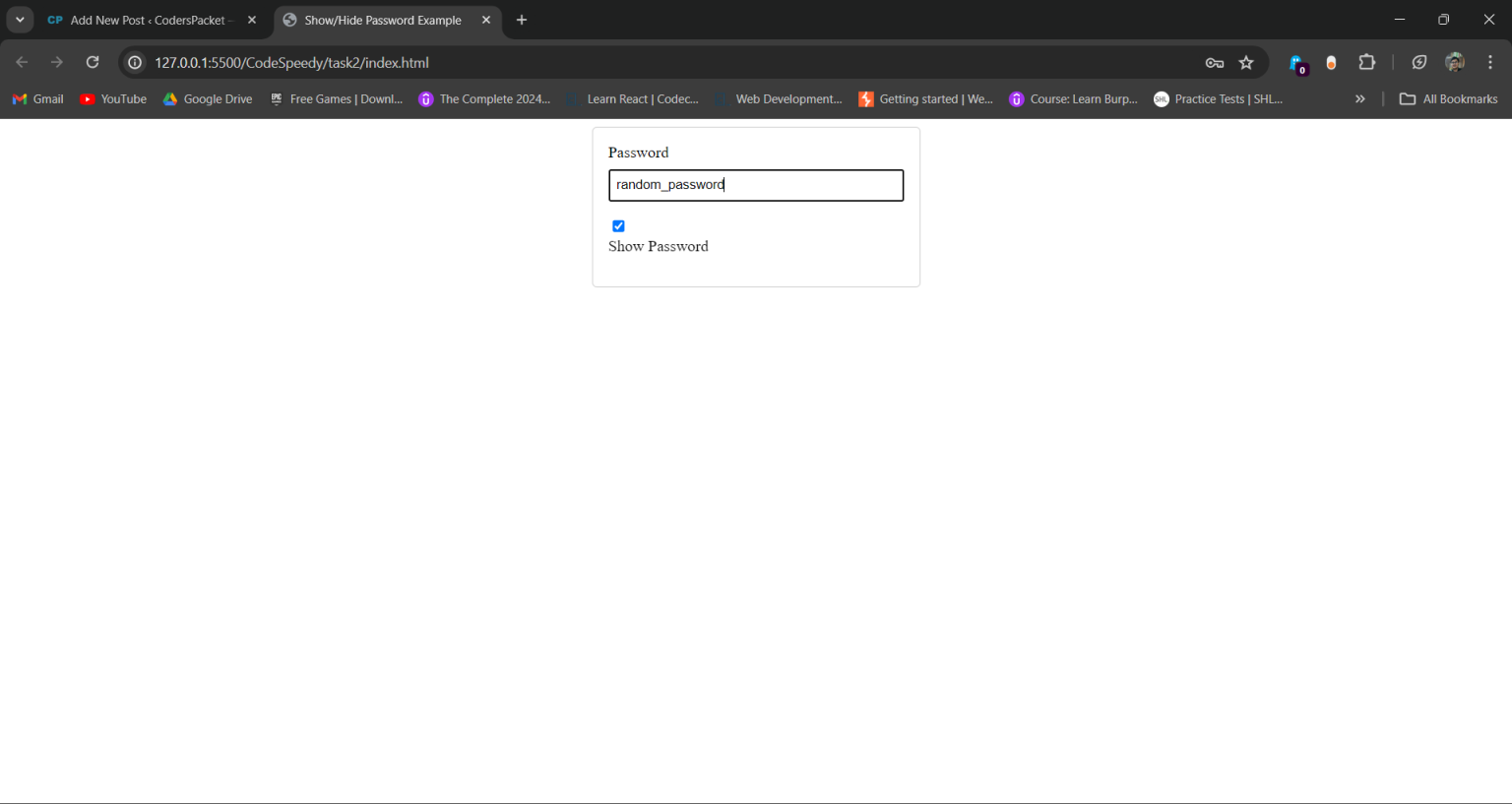Click the site info icon in address bar

(x=133, y=62)
